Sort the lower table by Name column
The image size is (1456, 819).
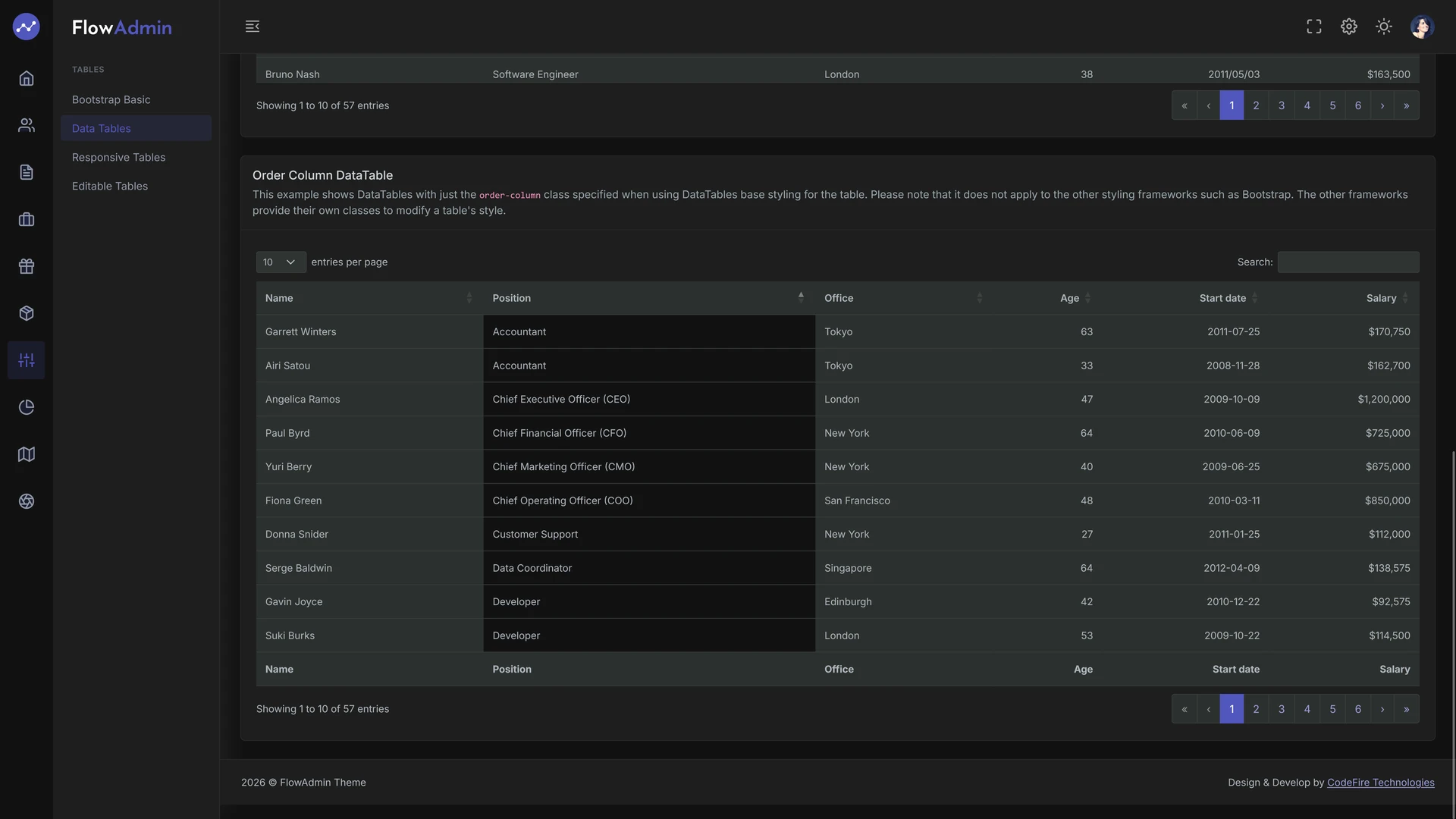(369, 298)
